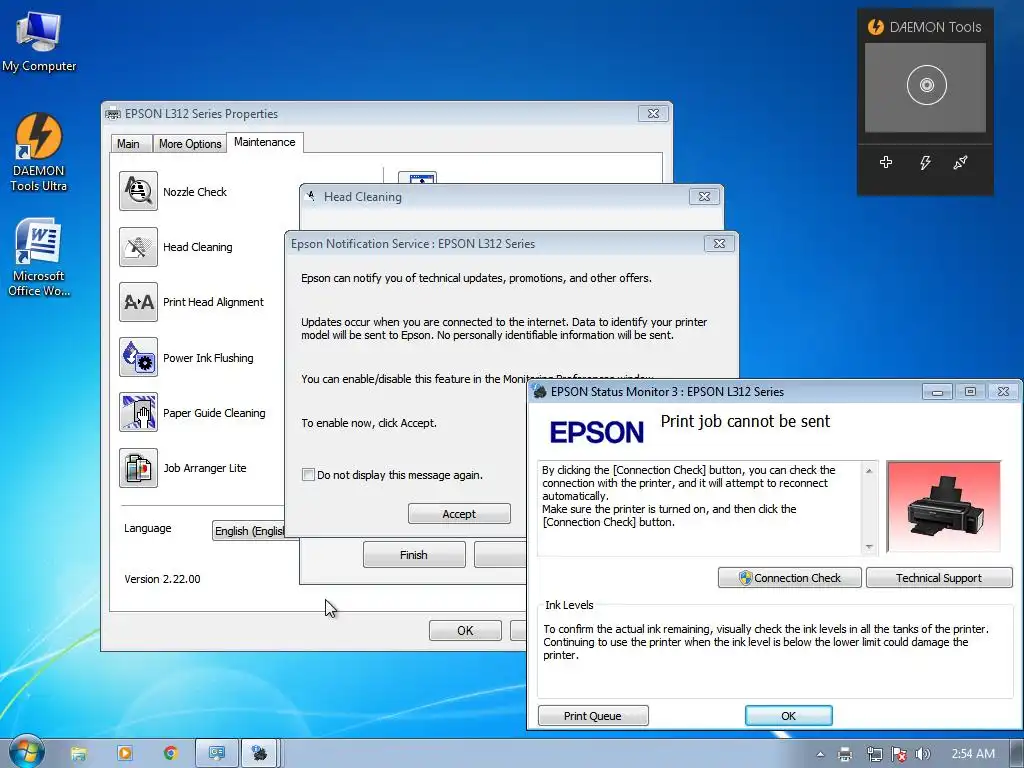
Task: Click the Version 2.22.00 text
Action: click(x=163, y=579)
